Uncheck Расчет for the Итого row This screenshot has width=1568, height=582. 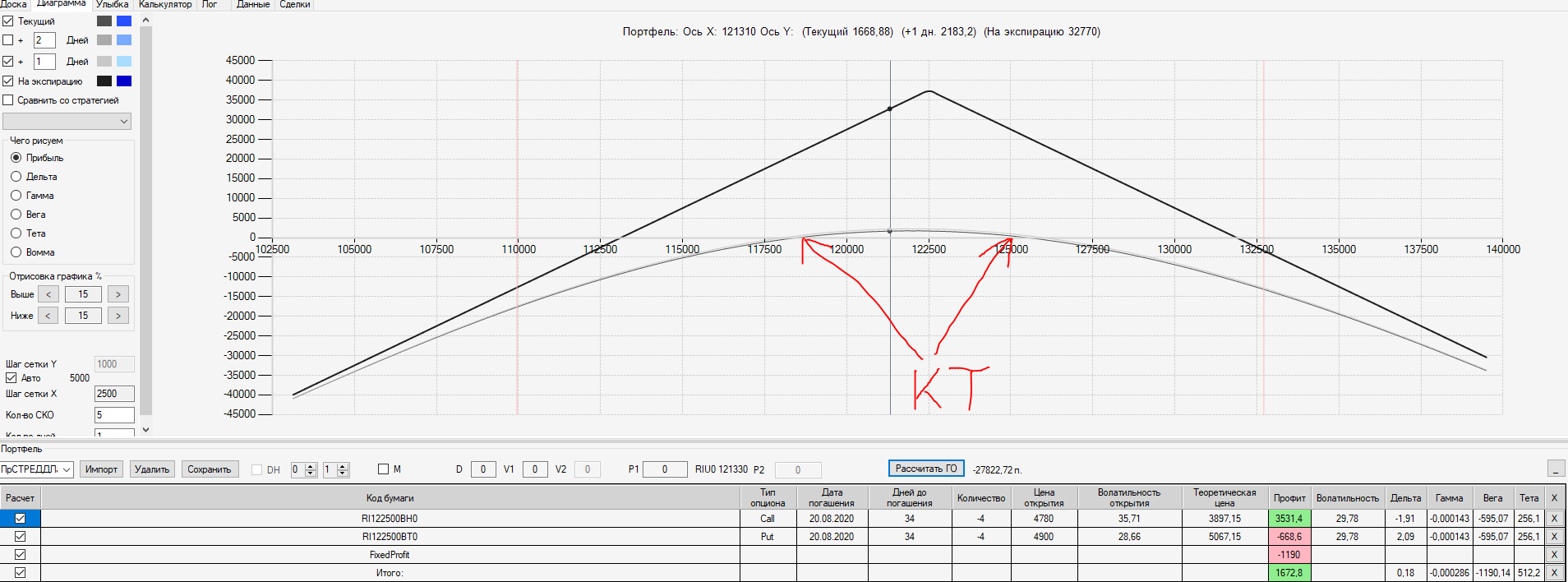(x=21, y=573)
